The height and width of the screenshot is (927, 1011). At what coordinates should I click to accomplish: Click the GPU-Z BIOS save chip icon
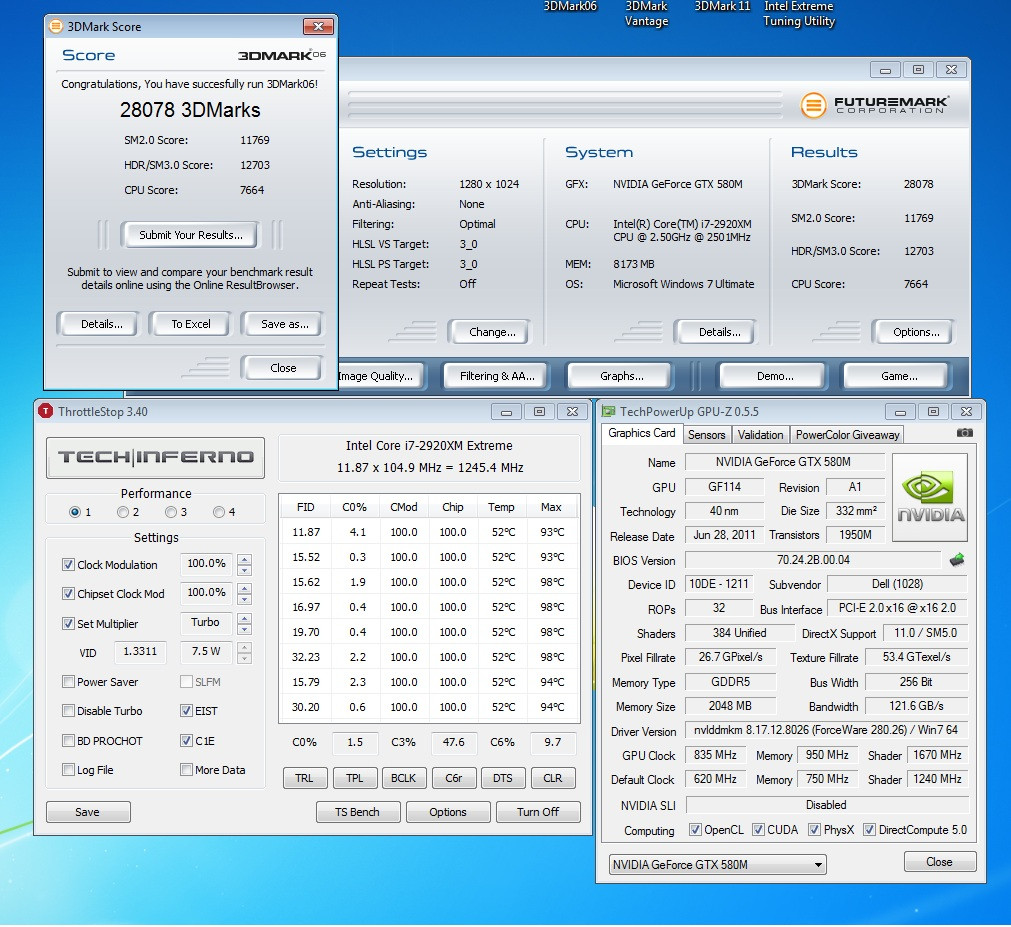957,560
